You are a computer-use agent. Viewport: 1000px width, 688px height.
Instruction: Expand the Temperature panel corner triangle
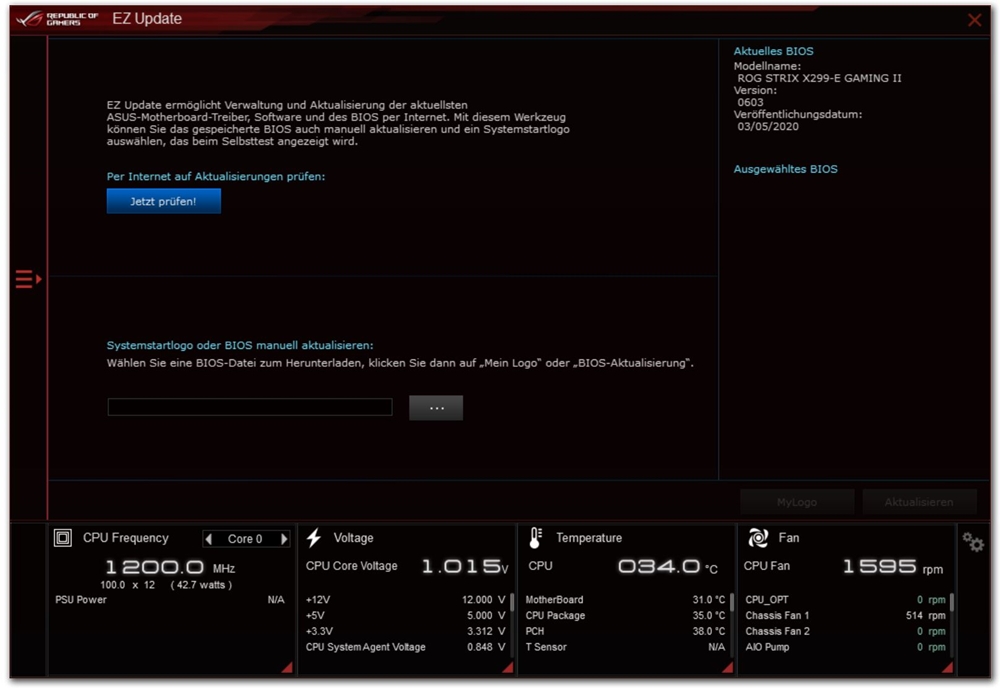pos(727,667)
